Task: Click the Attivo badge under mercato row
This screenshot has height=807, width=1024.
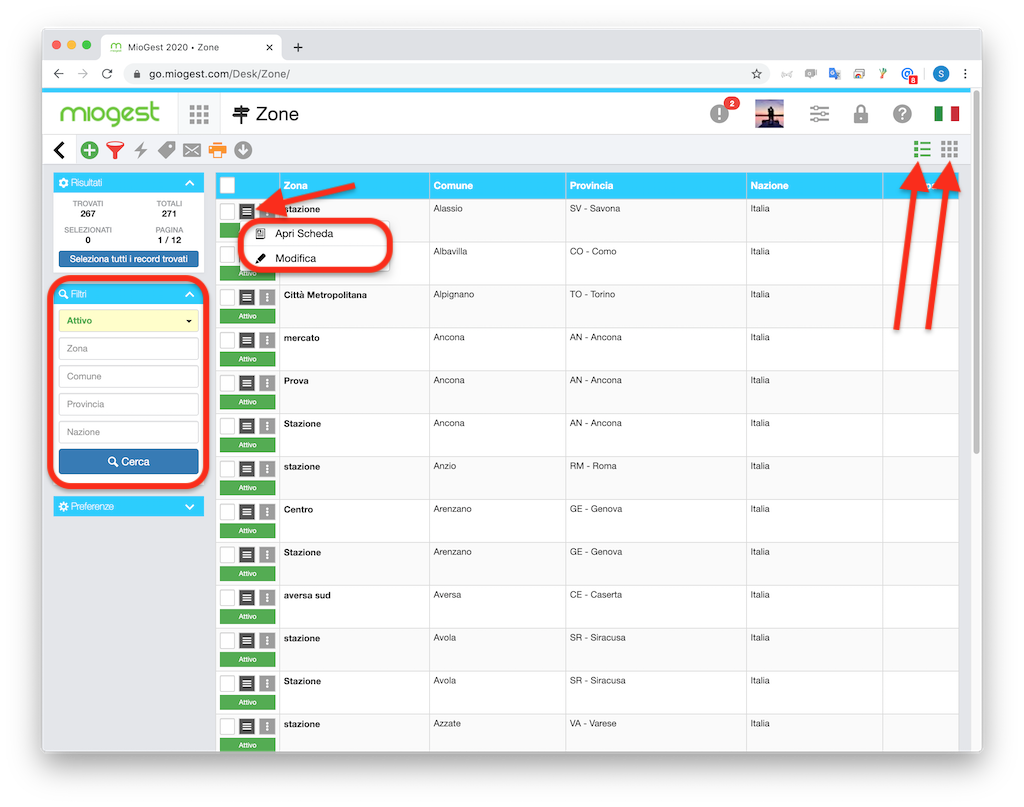Action: (248, 359)
